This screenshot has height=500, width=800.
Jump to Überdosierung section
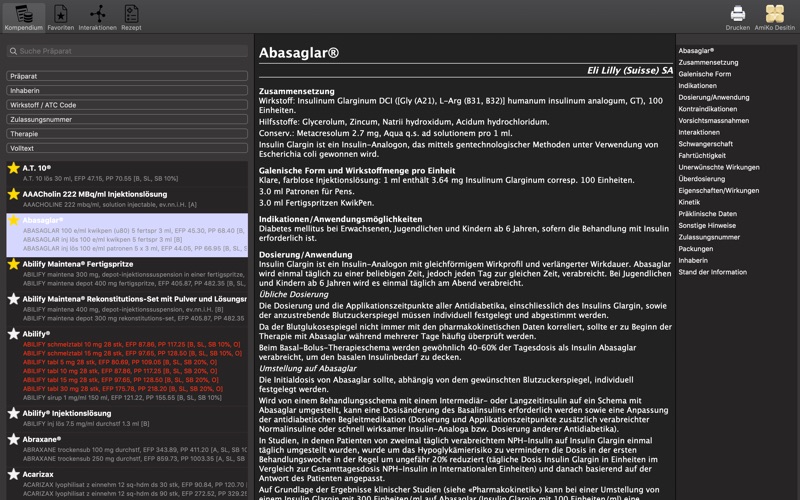click(x=702, y=179)
